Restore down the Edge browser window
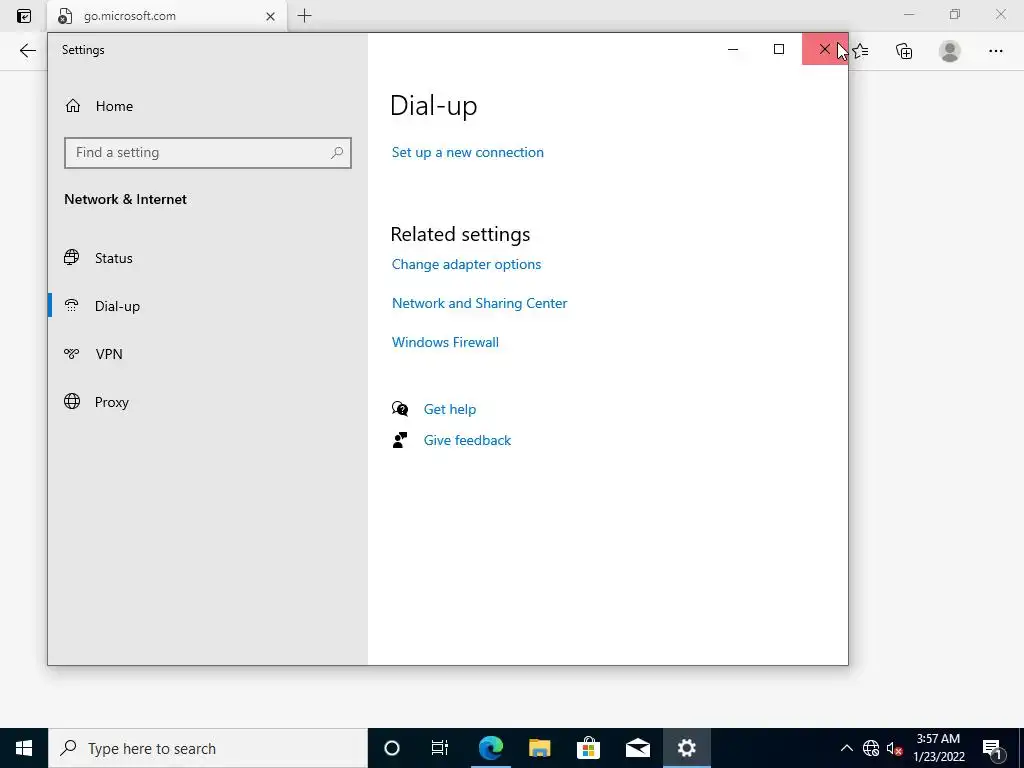 pyautogui.click(x=955, y=14)
